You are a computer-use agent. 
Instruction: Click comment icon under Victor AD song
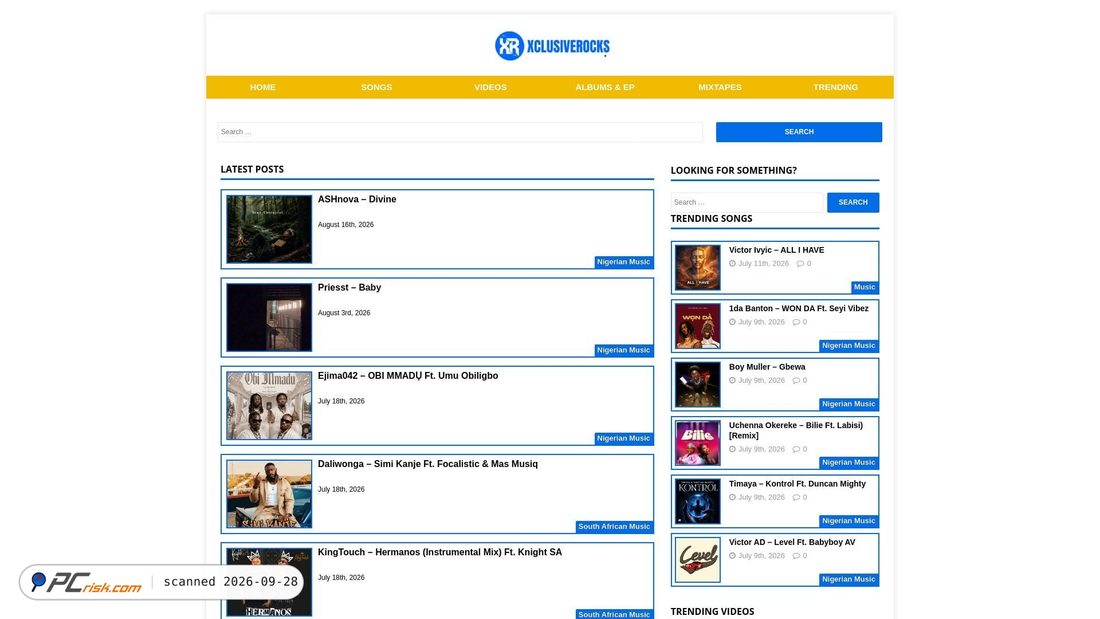(796, 556)
